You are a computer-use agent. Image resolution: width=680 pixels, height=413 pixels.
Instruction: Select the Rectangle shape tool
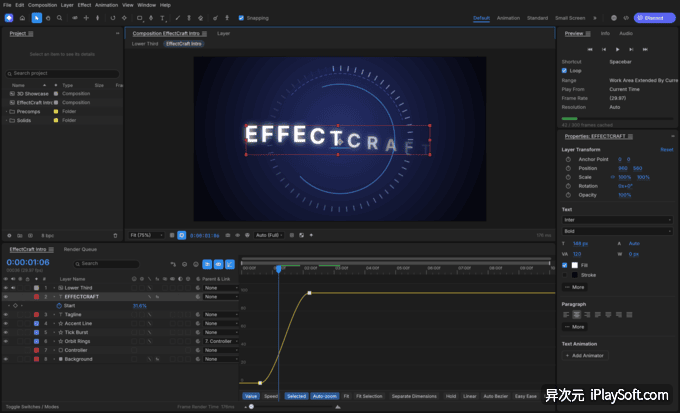click(x=140, y=18)
